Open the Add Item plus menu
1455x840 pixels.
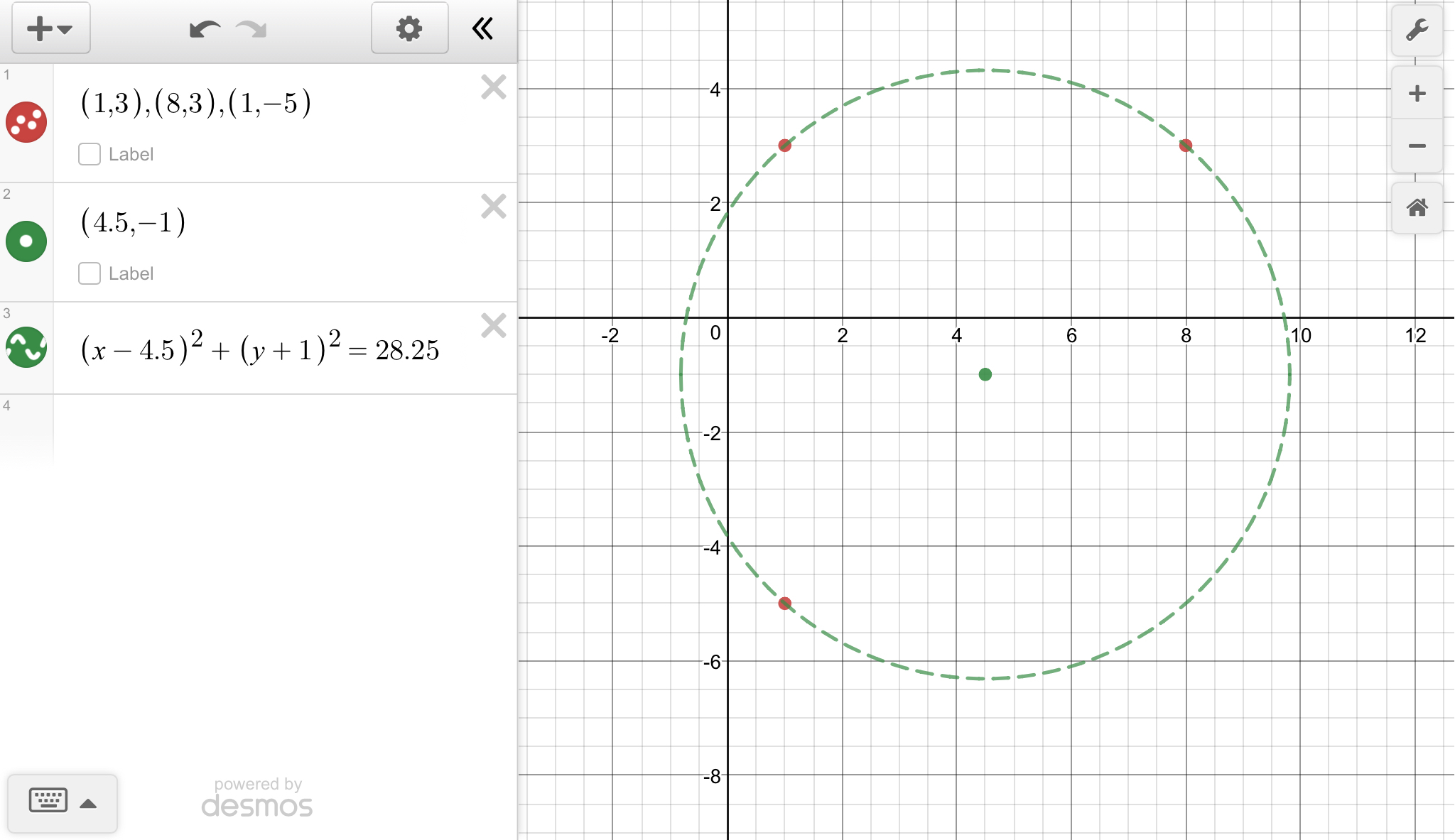(x=50, y=28)
